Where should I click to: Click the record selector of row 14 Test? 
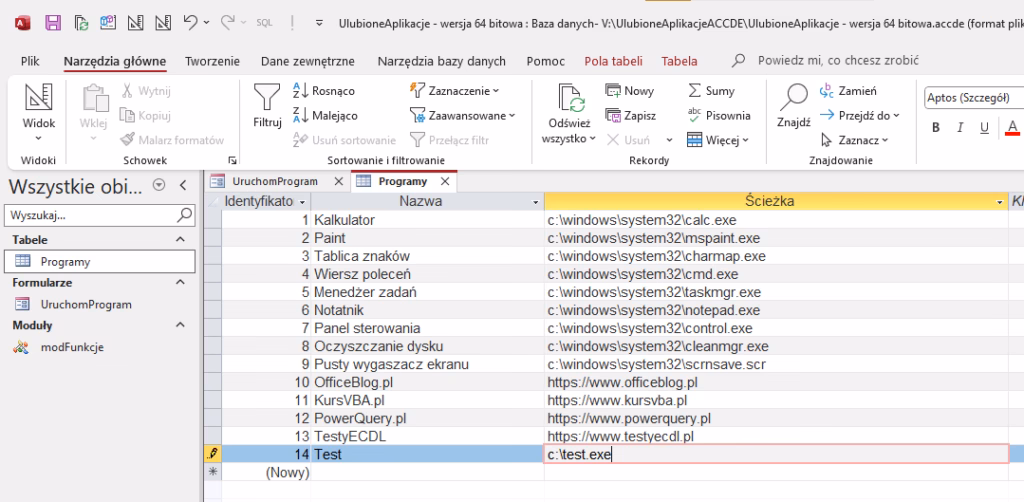[213, 454]
